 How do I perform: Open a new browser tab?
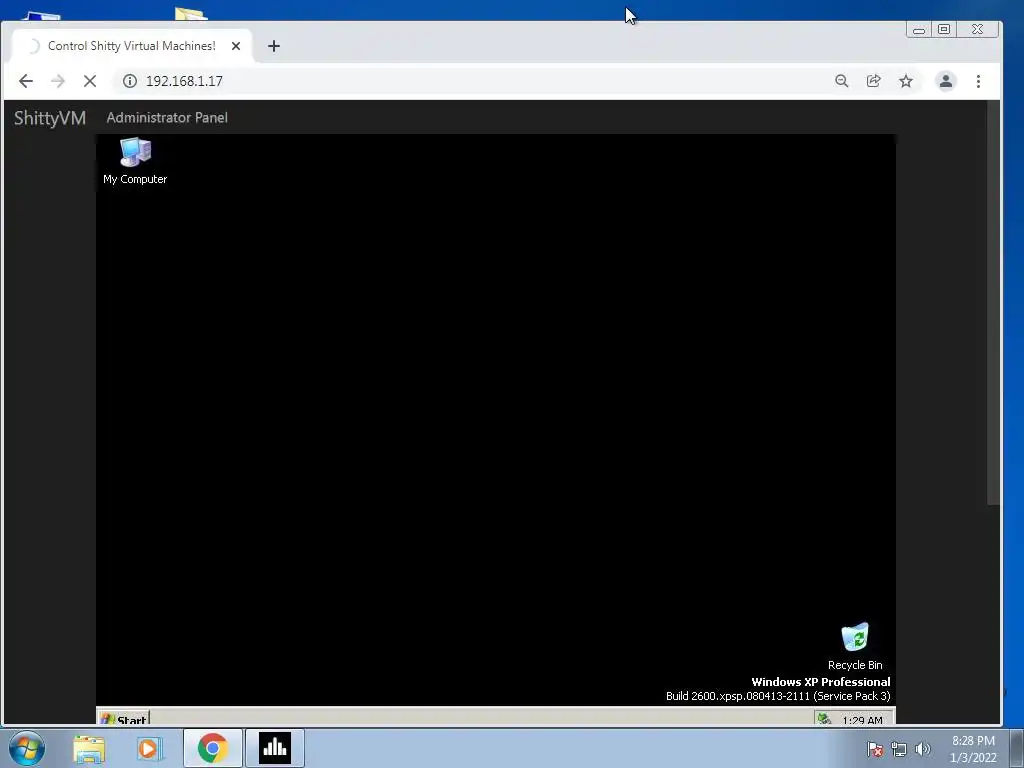click(274, 46)
